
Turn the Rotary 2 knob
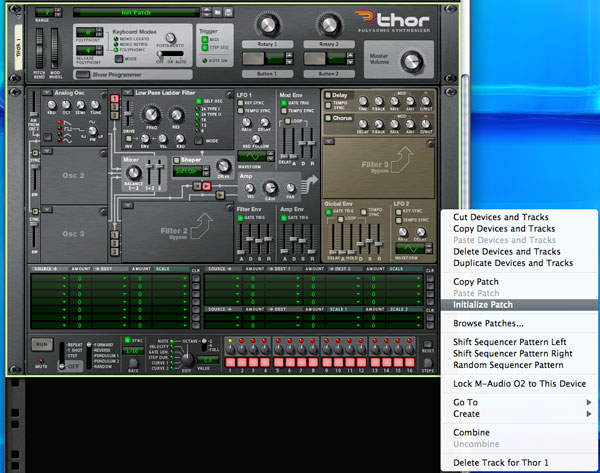(x=329, y=24)
